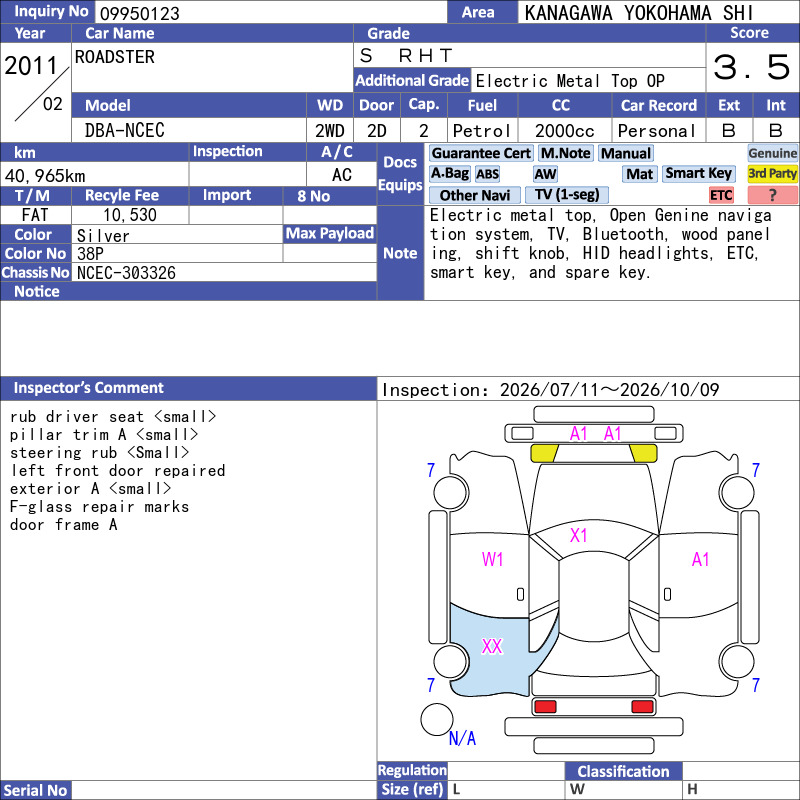
Task: Click the A.Bag equipment badge
Action: pos(449,174)
